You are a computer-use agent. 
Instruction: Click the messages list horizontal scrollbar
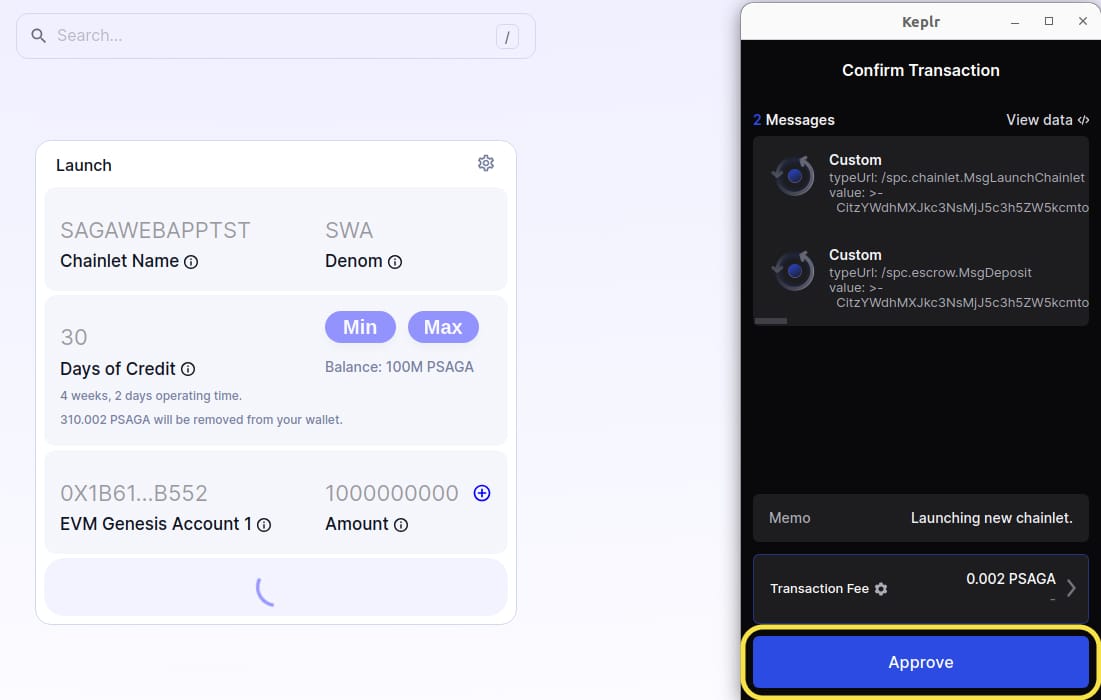pyautogui.click(x=771, y=321)
